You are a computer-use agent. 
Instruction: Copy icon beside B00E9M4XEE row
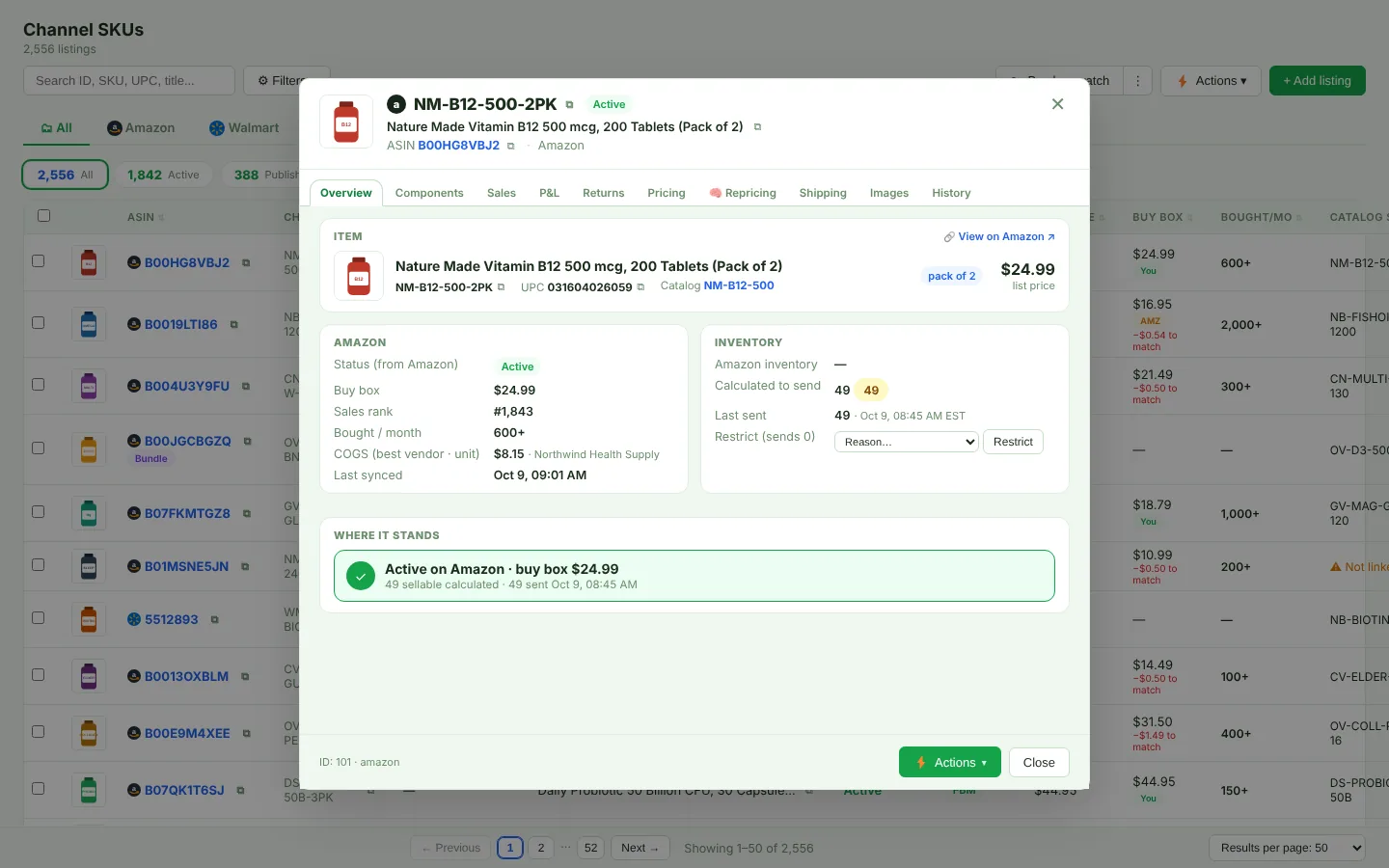[x=247, y=734]
